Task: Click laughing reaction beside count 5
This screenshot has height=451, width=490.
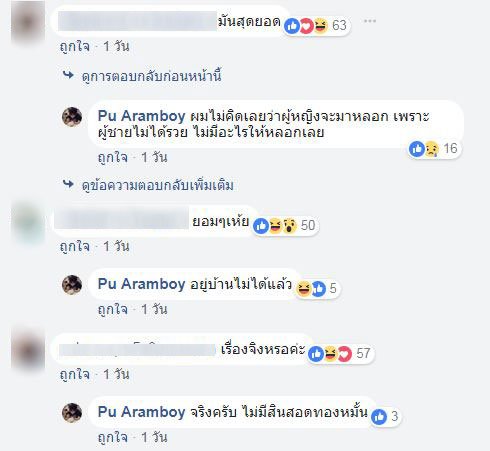Action: point(303,288)
